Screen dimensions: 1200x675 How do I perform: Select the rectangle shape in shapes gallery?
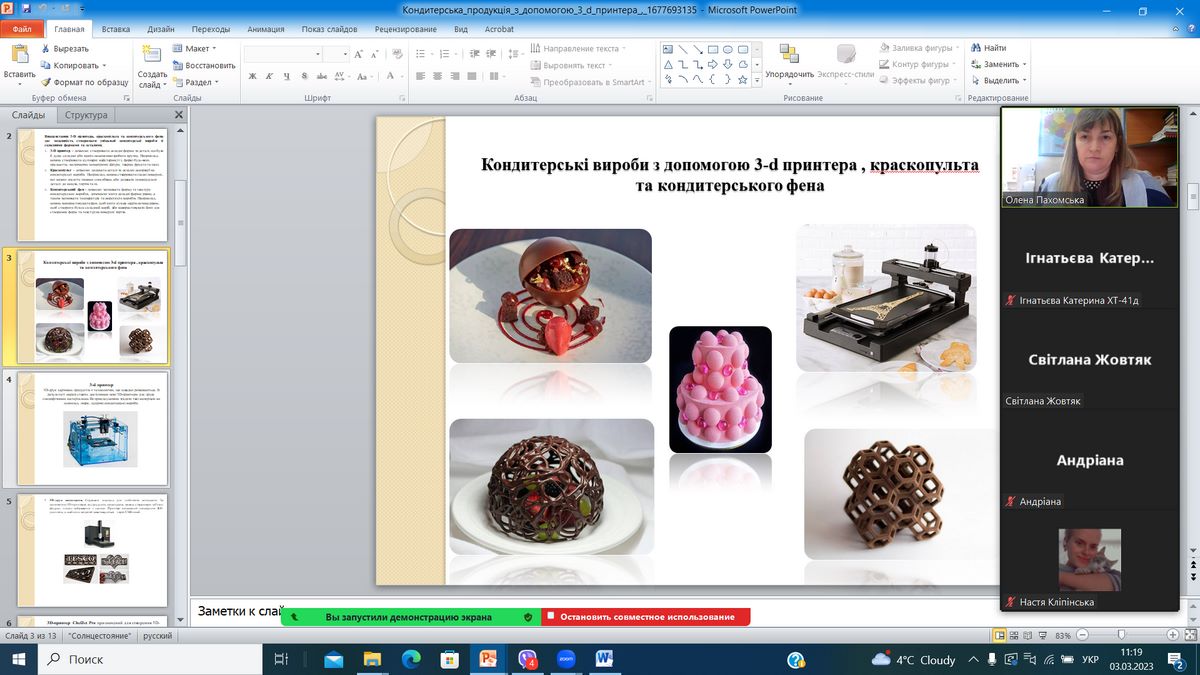pyautogui.click(x=712, y=49)
